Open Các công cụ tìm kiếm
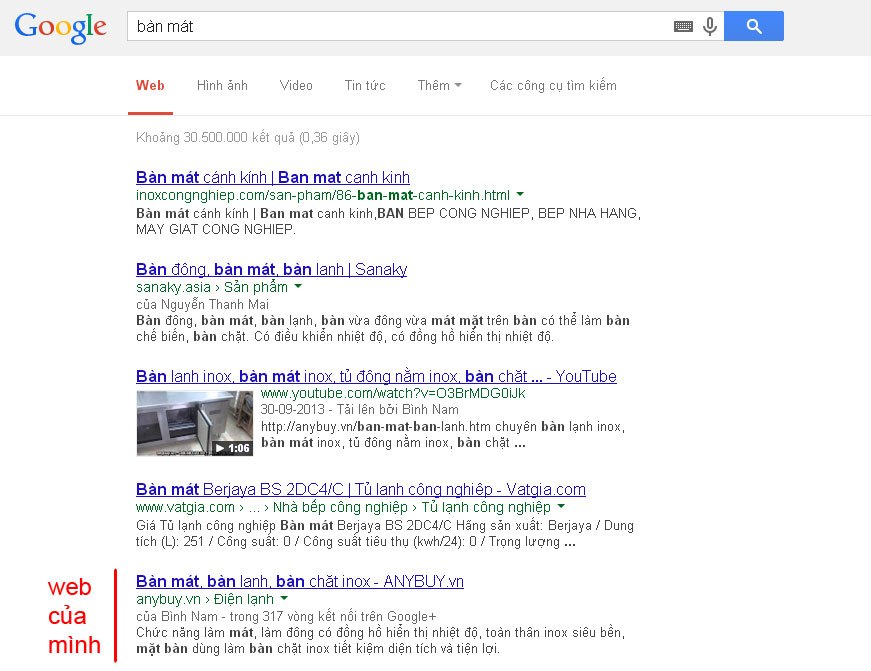 [553, 86]
